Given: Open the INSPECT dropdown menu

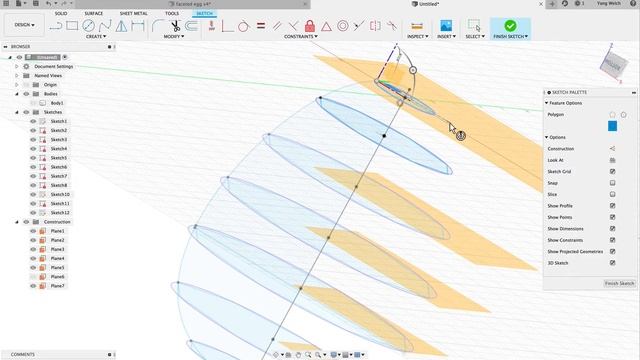Looking at the screenshot, I should tap(418, 36).
